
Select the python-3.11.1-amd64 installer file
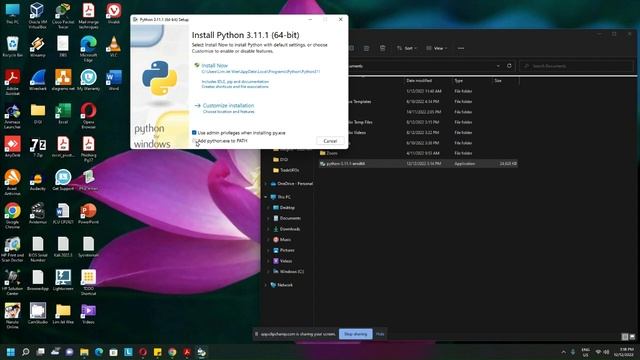tap(418, 164)
